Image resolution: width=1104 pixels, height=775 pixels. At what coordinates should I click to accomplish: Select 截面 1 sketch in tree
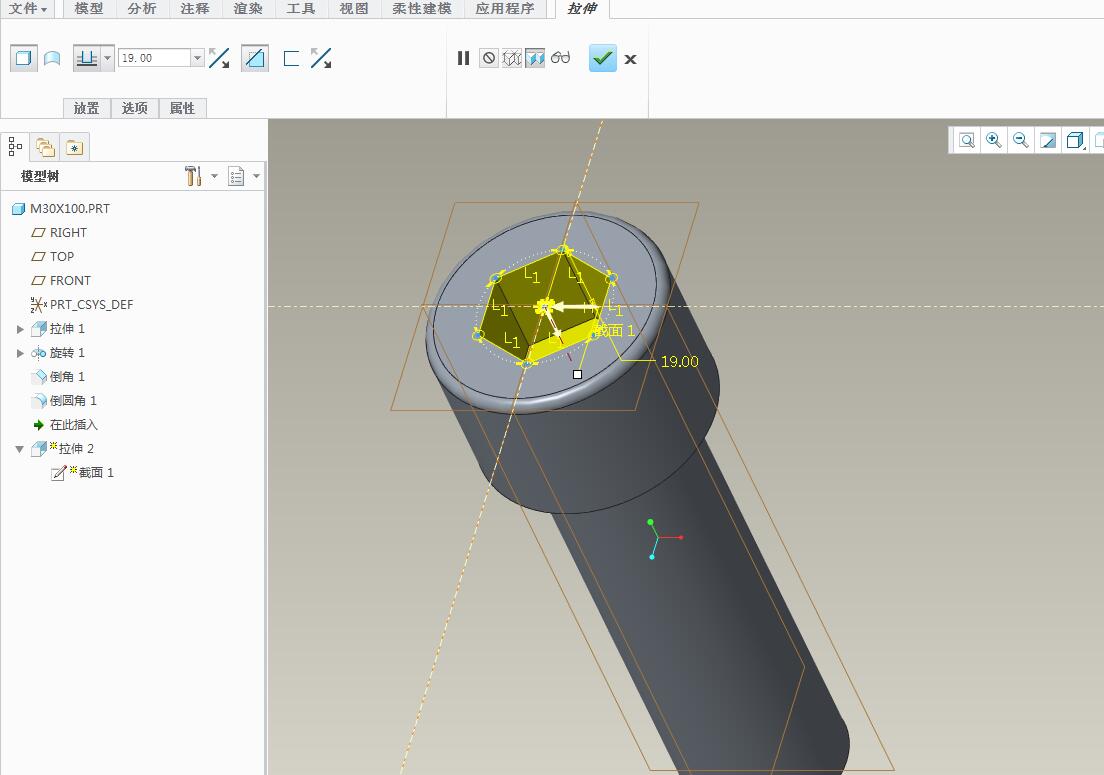point(82,472)
